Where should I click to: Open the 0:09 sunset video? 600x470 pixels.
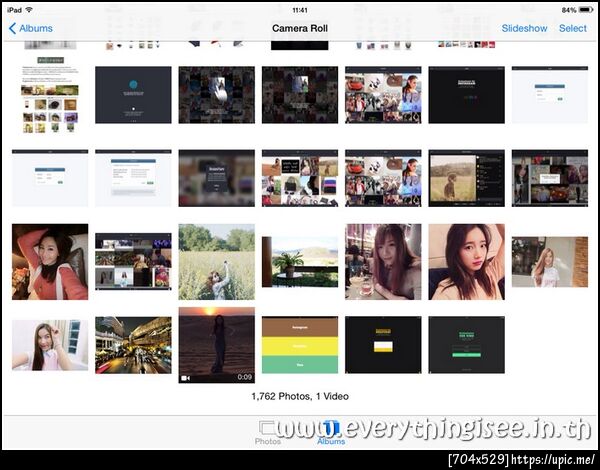pos(217,345)
